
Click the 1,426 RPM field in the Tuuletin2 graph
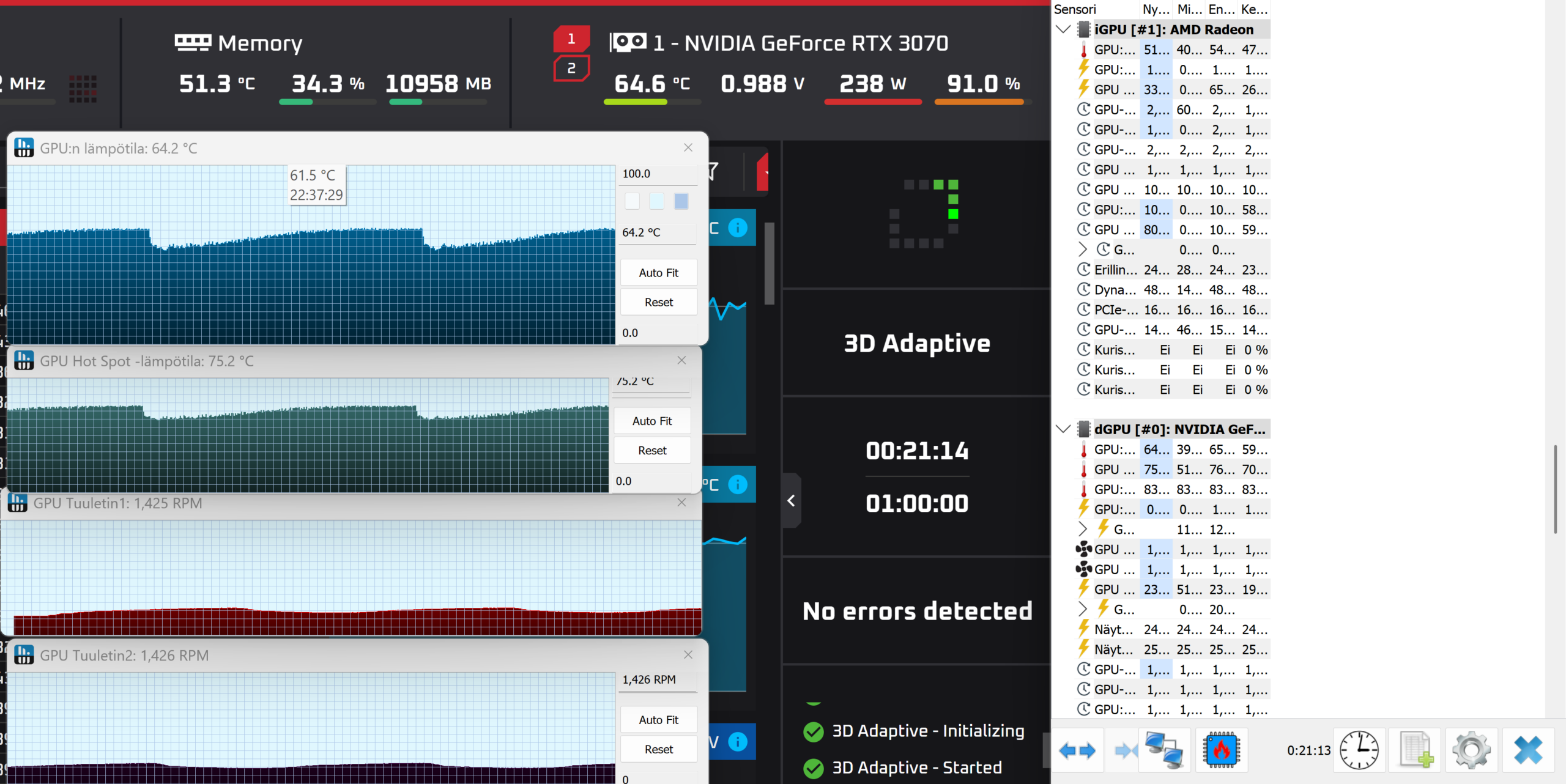tap(659, 679)
